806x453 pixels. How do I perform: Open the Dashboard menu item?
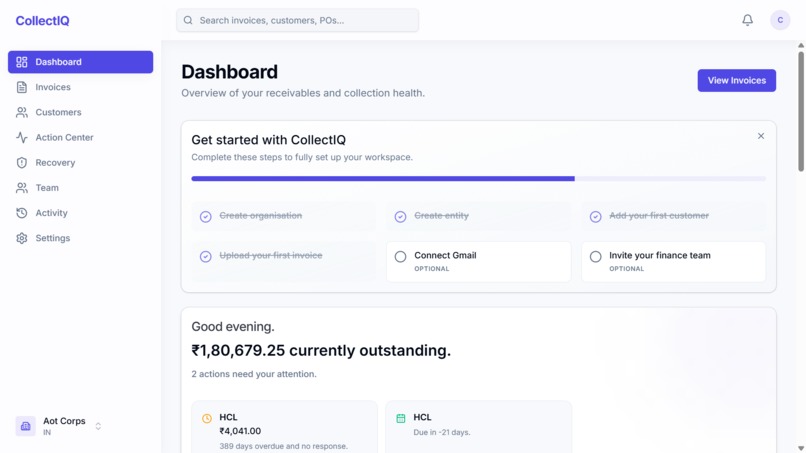(x=80, y=62)
